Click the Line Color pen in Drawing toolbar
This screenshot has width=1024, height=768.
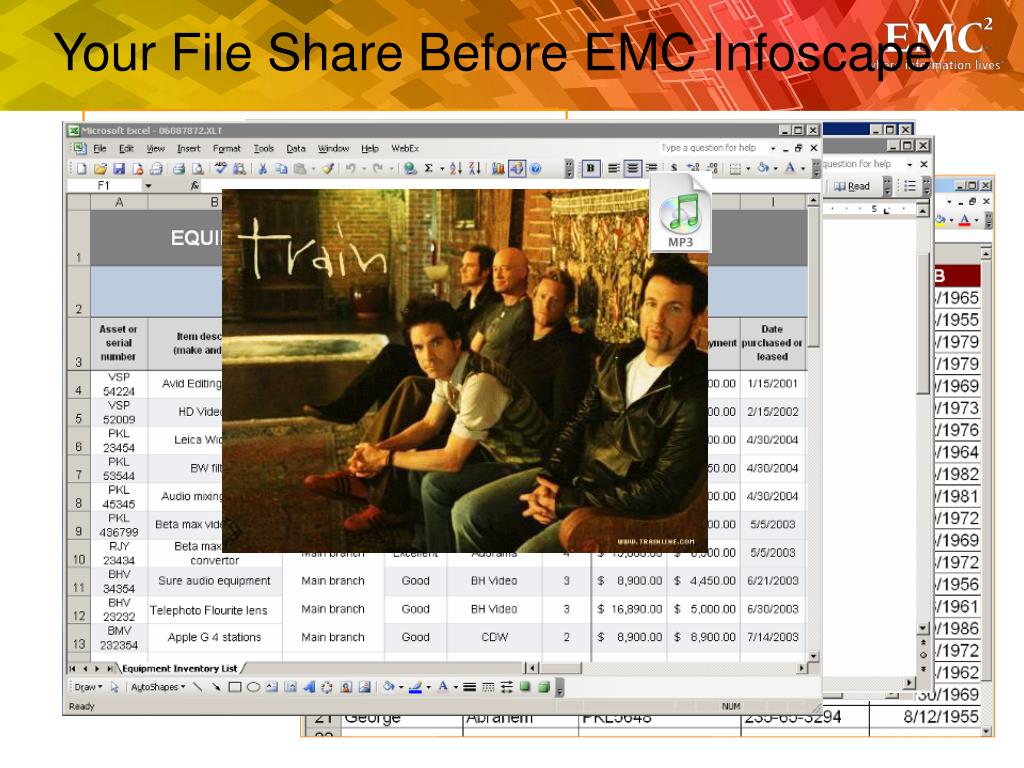(x=415, y=687)
